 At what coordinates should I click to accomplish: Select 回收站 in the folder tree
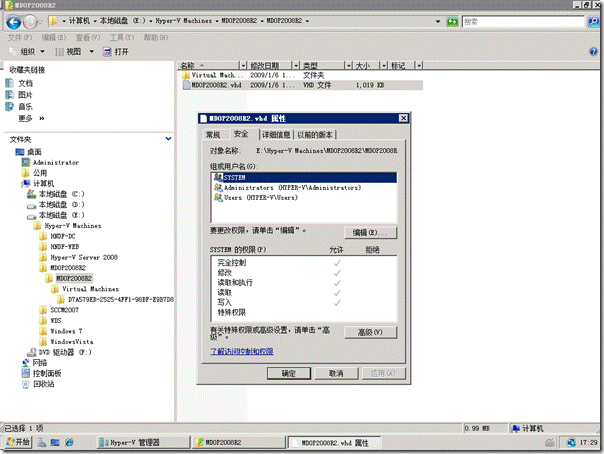(44, 384)
